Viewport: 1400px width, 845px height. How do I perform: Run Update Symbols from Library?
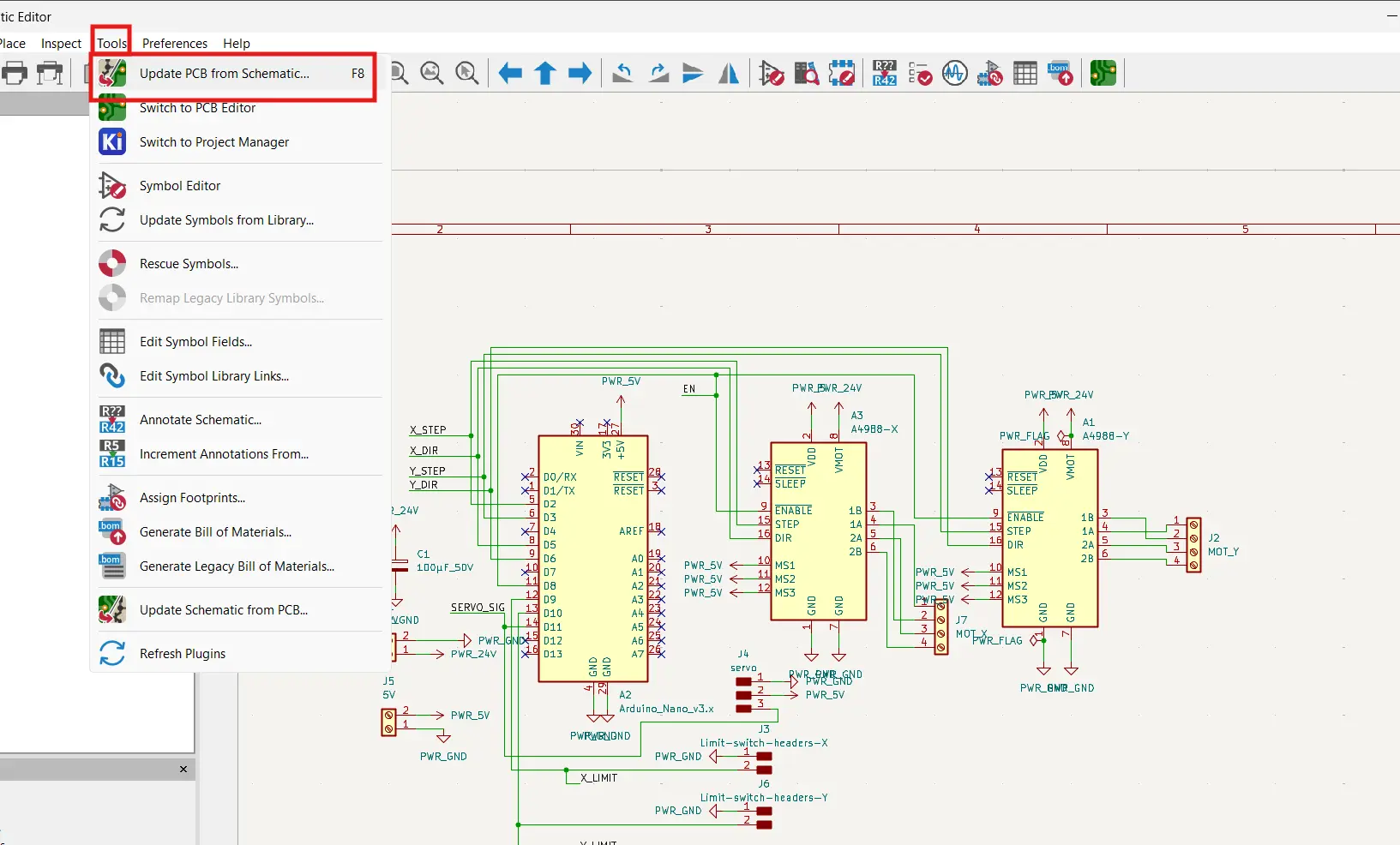click(x=225, y=220)
